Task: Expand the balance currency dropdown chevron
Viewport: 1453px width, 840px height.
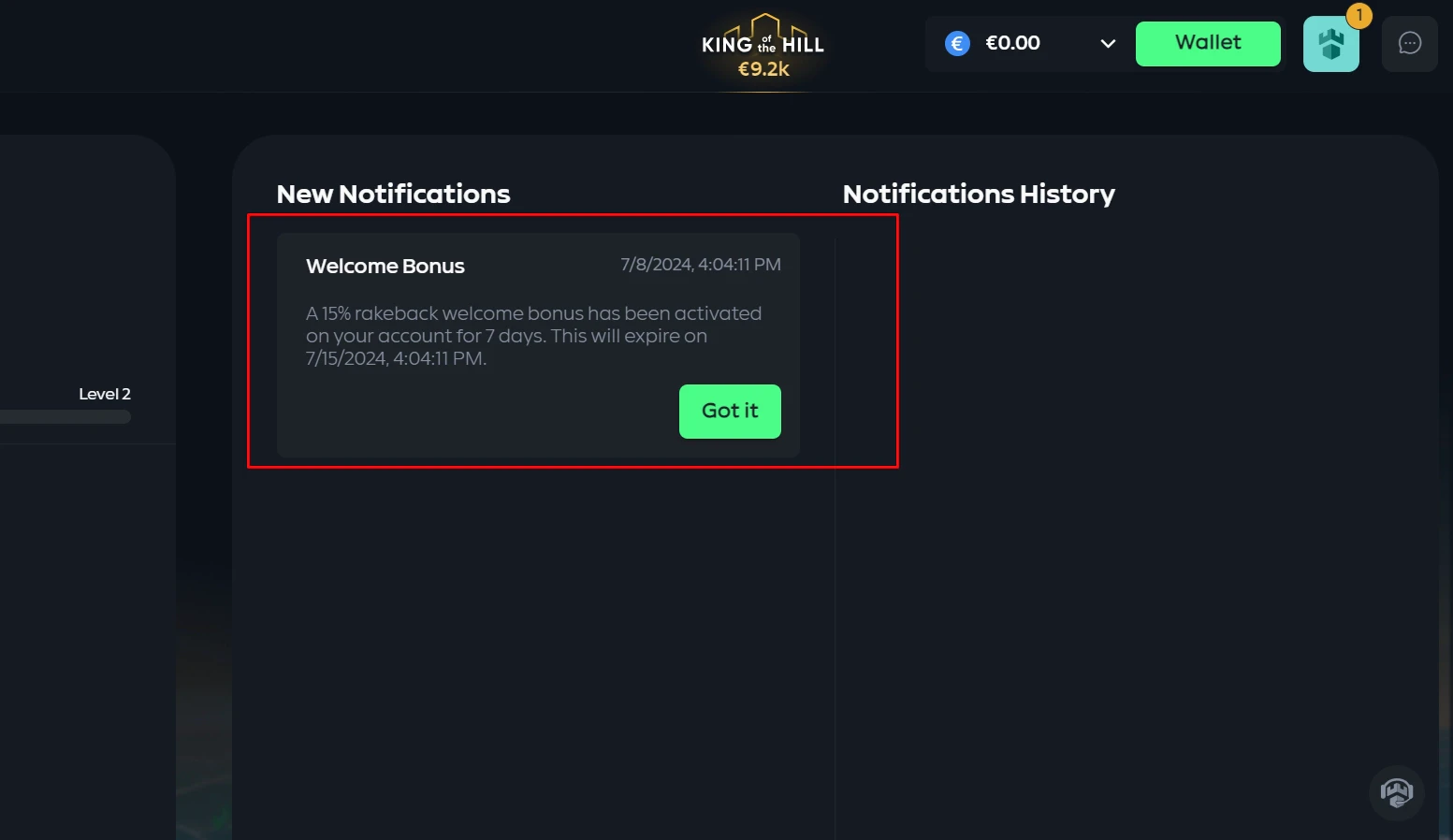Action: click(x=1108, y=44)
